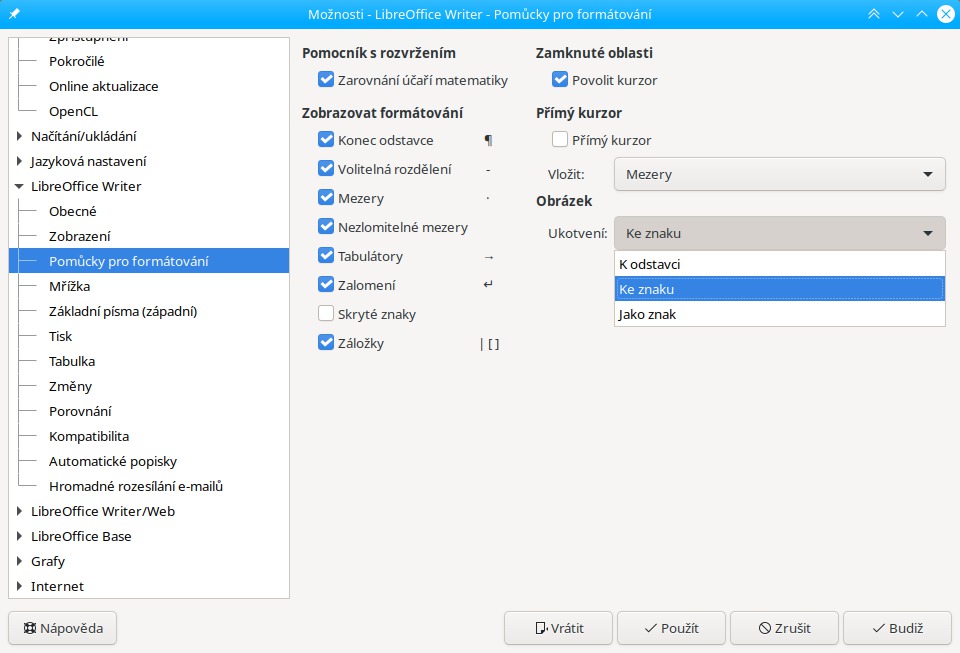Choose Jako znak from the anchor list

[779, 315]
